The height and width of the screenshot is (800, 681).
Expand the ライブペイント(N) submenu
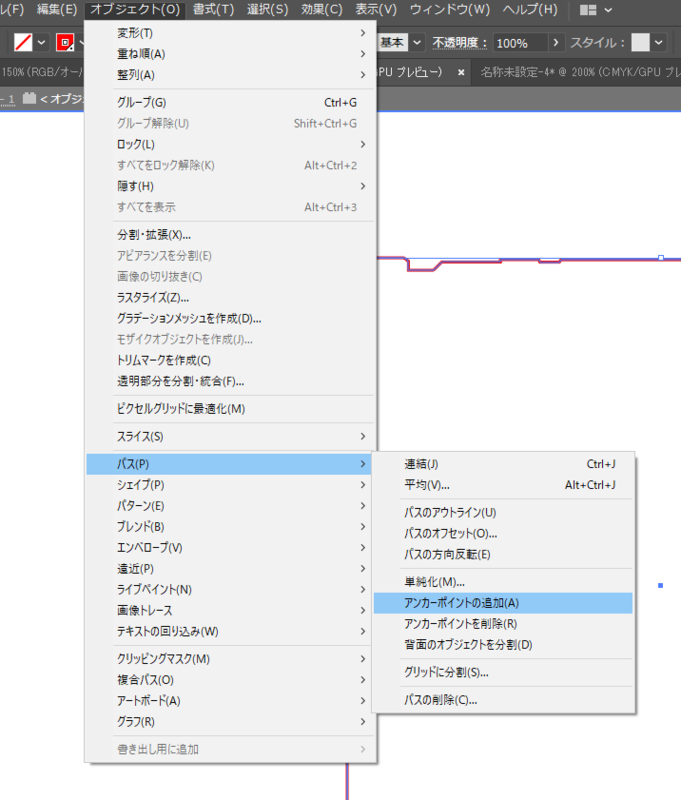point(231,589)
